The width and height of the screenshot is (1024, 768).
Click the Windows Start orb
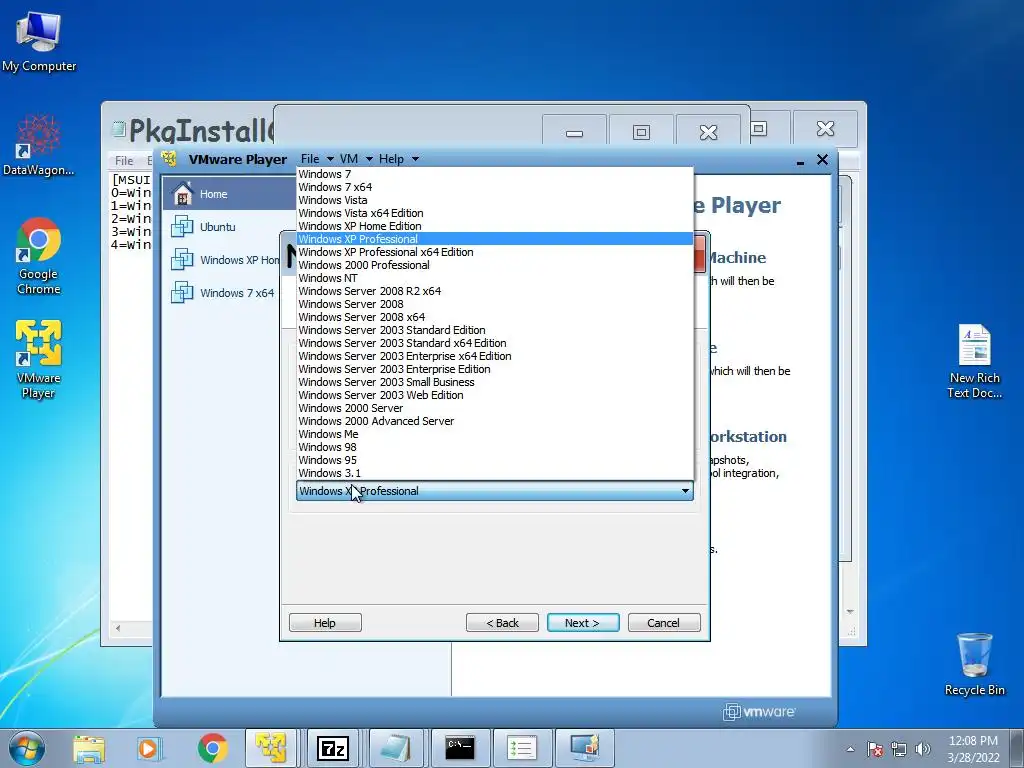(27, 748)
